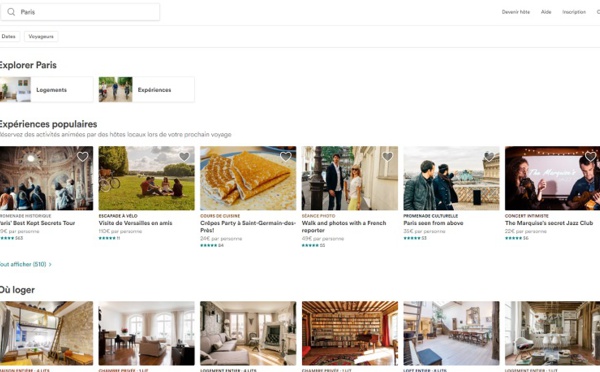
Task: Heart the Paris seen from above card
Action: click(489, 156)
